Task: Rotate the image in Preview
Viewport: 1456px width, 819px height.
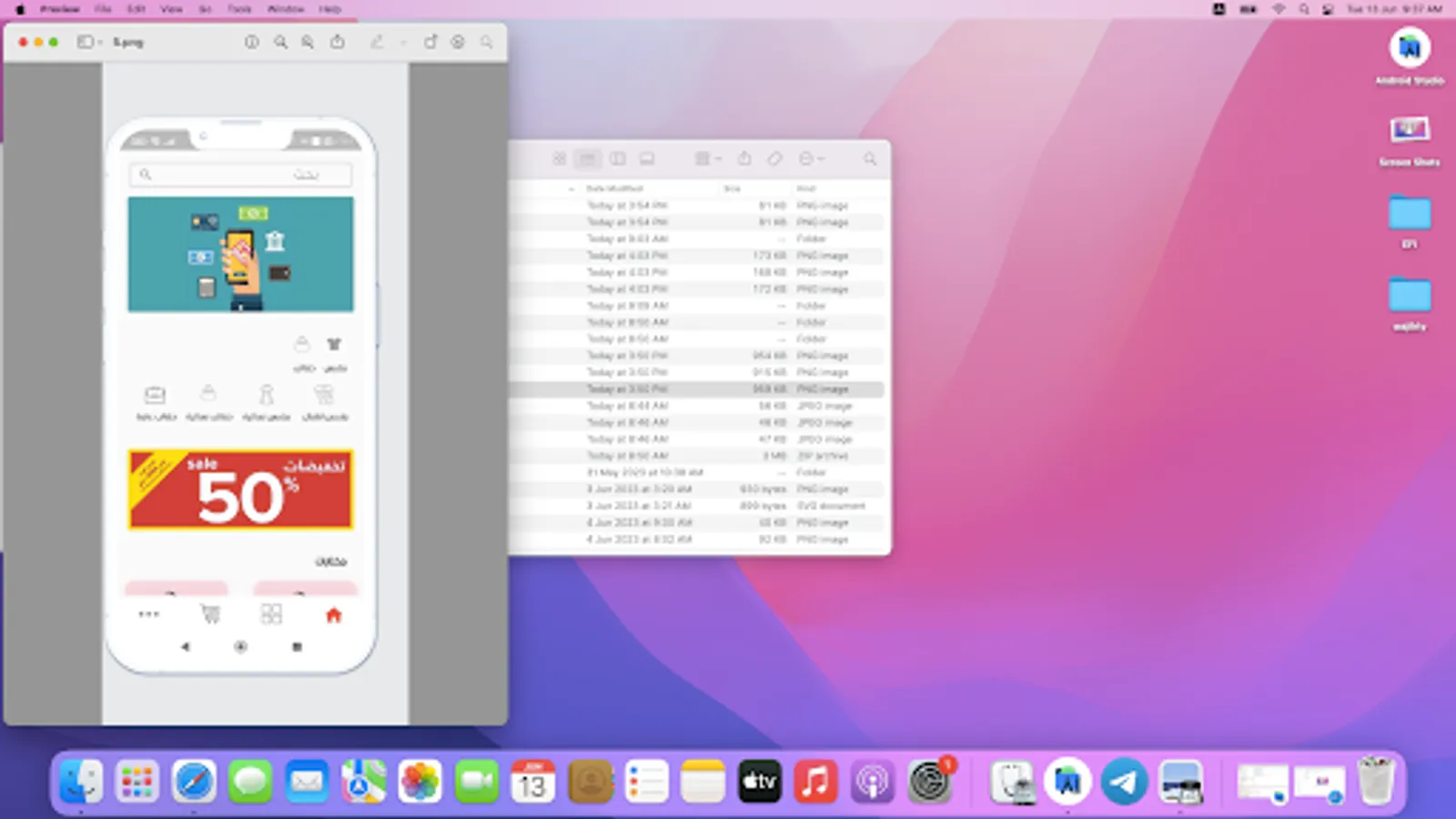Action: tap(430, 42)
